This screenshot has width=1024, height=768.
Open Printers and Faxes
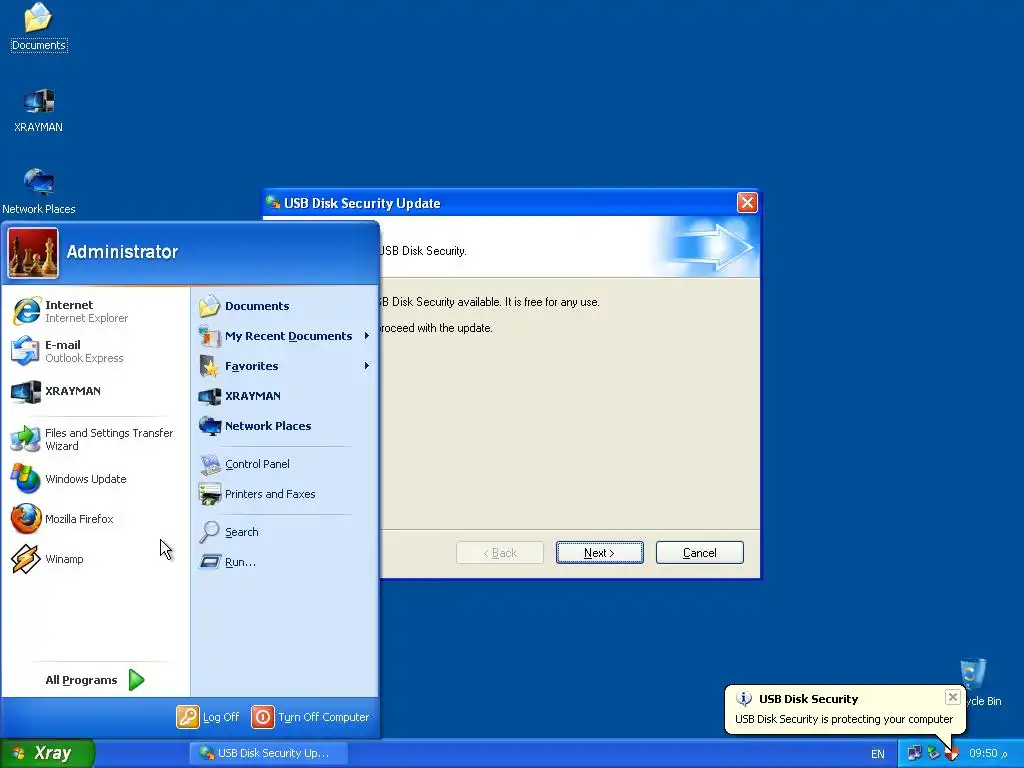click(x=285, y=494)
